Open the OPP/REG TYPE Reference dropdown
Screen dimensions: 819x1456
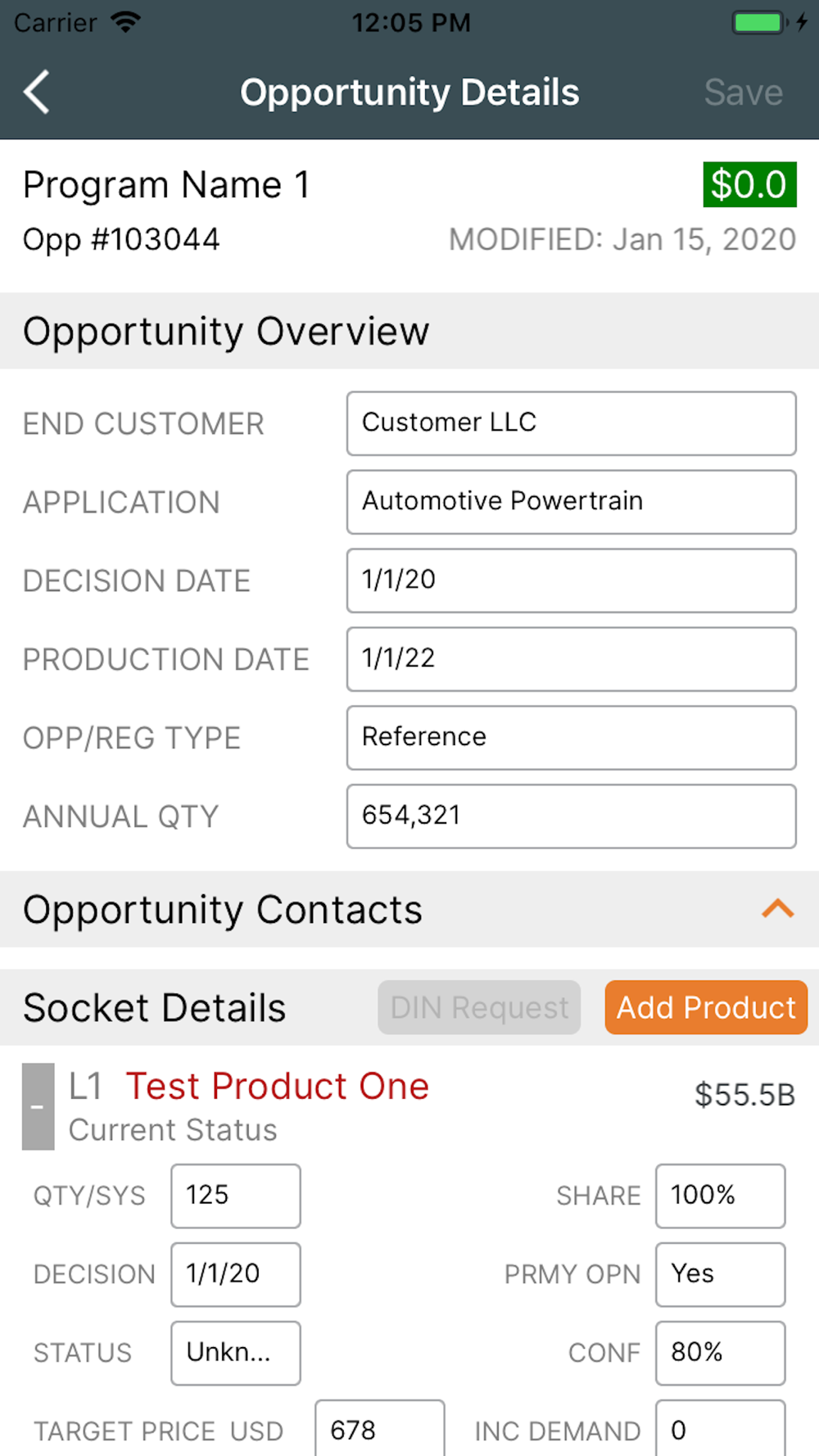[572, 738]
